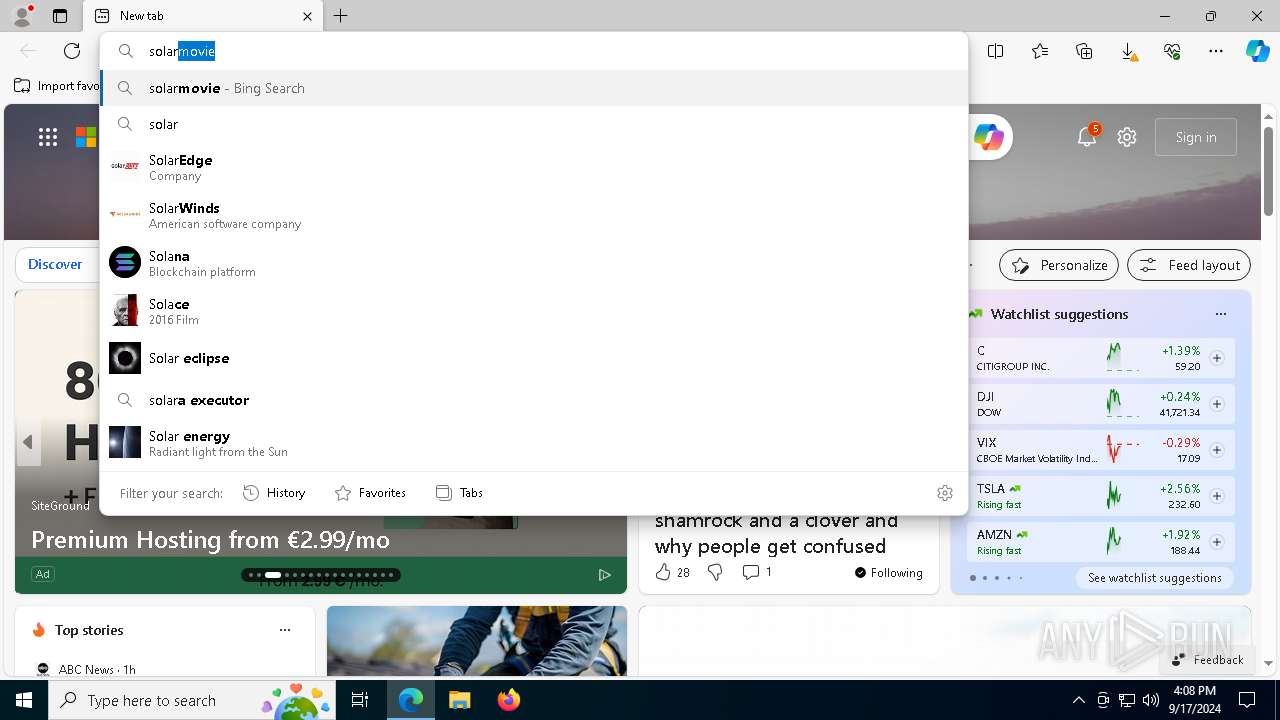Open File Explorer from taskbar
The width and height of the screenshot is (1280, 720).
click(x=459, y=700)
